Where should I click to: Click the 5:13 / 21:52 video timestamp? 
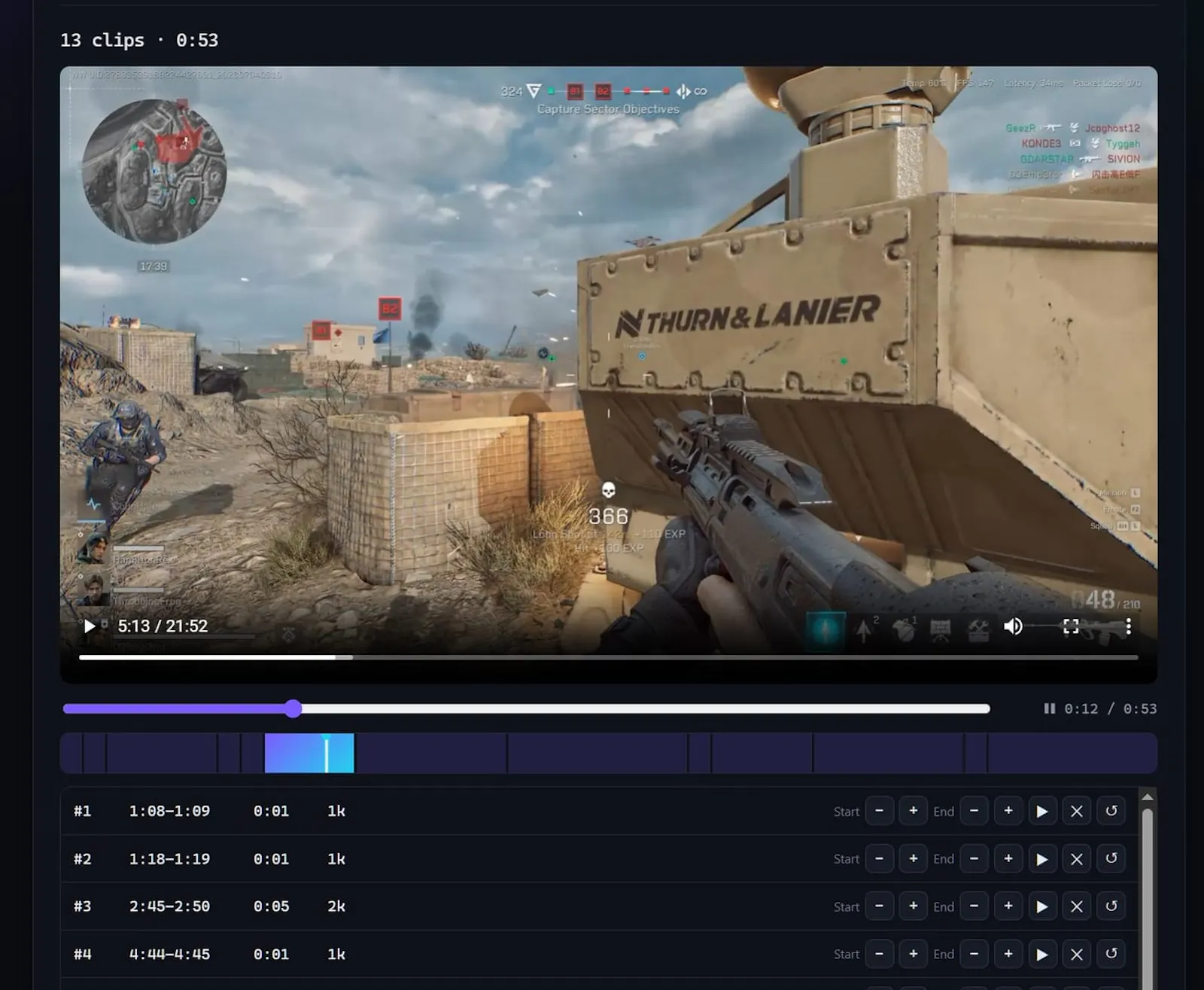click(163, 626)
